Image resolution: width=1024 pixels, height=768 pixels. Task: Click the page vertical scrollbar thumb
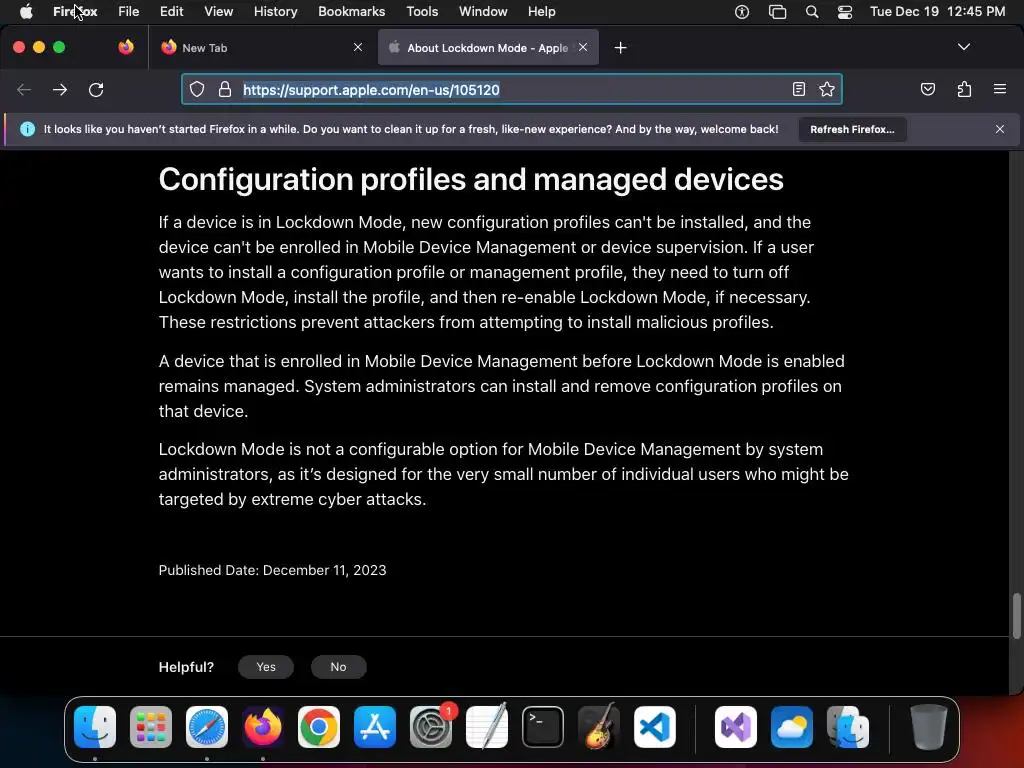pos(1016,615)
